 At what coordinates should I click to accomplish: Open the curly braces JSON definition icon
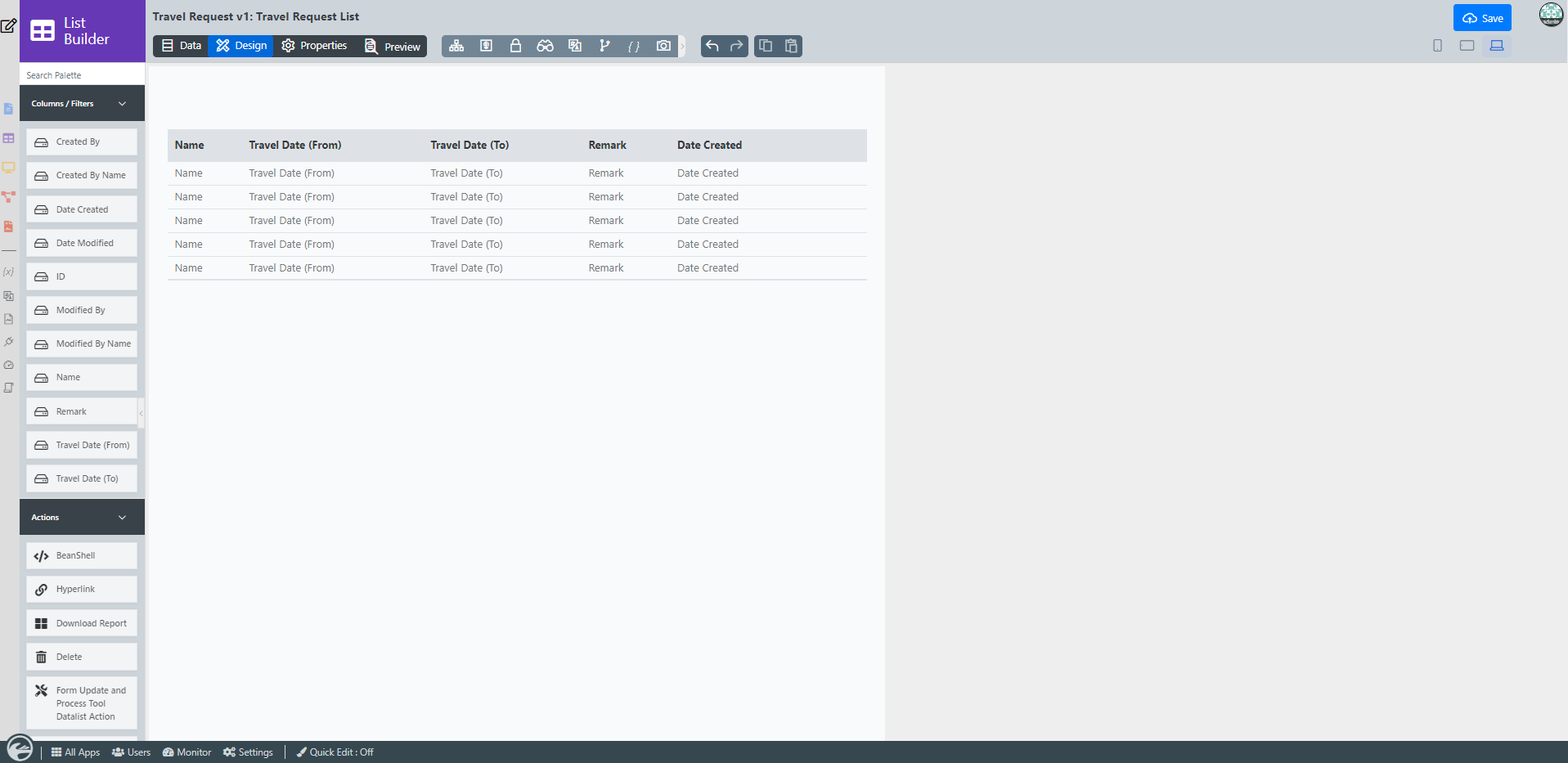(x=634, y=46)
